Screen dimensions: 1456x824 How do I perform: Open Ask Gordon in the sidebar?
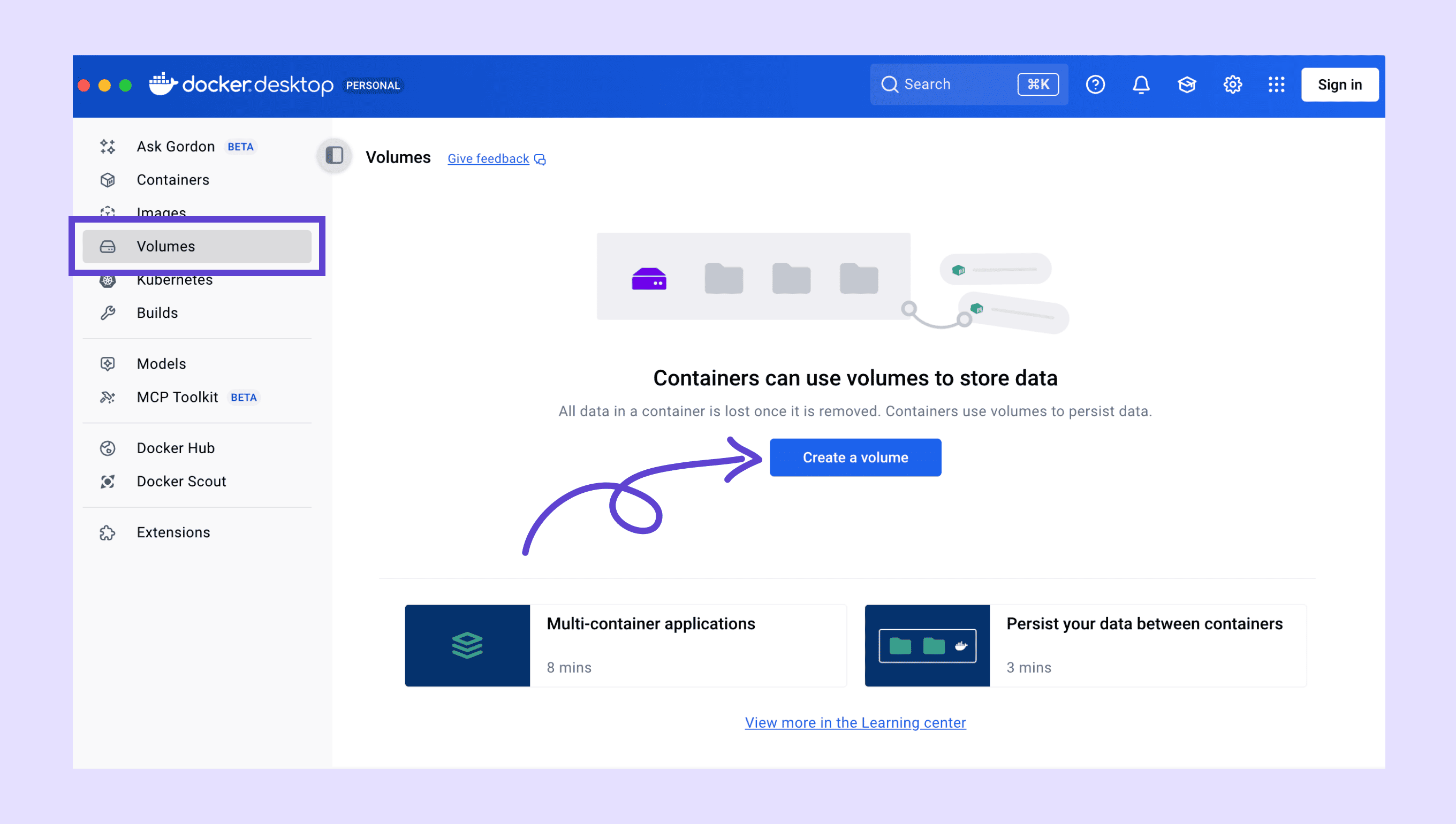[x=176, y=147]
